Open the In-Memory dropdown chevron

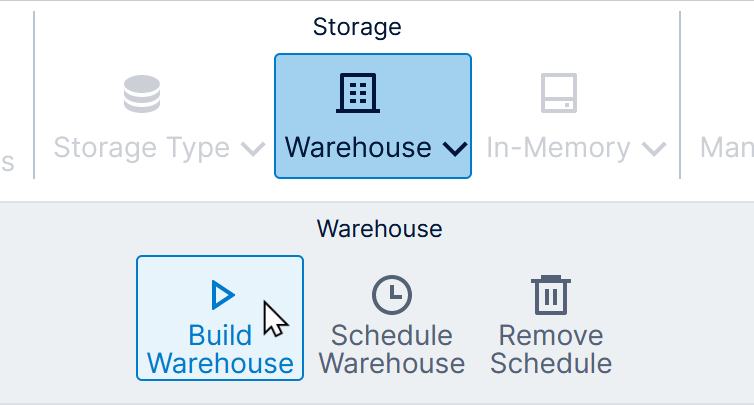pyautogui.click(x=655, y=150)
